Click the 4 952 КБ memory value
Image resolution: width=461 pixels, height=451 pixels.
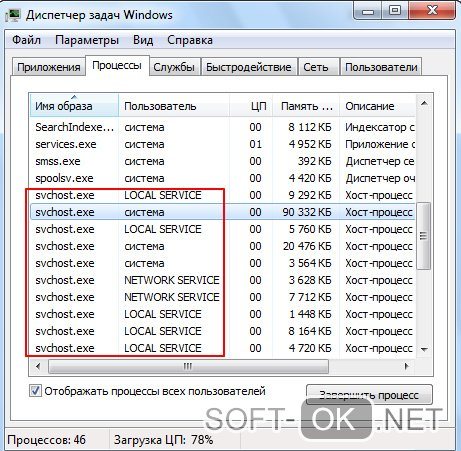point(310,144)
